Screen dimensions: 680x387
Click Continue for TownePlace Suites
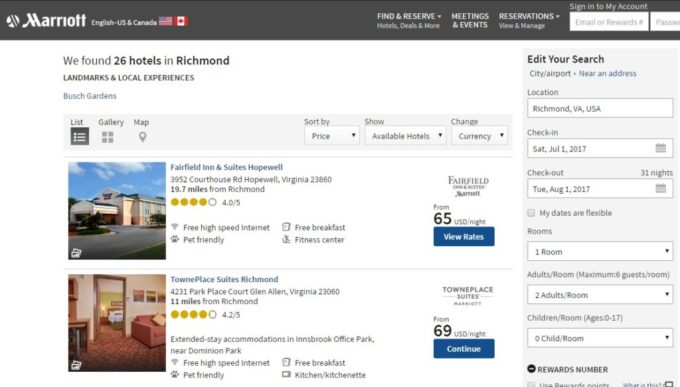464,348
